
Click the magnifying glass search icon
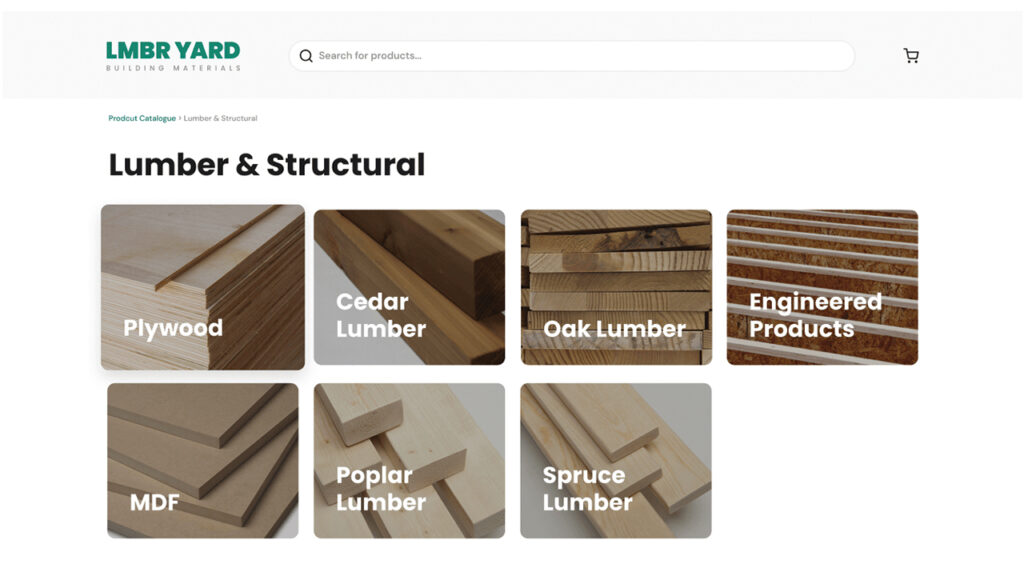(x=306, y=56)
